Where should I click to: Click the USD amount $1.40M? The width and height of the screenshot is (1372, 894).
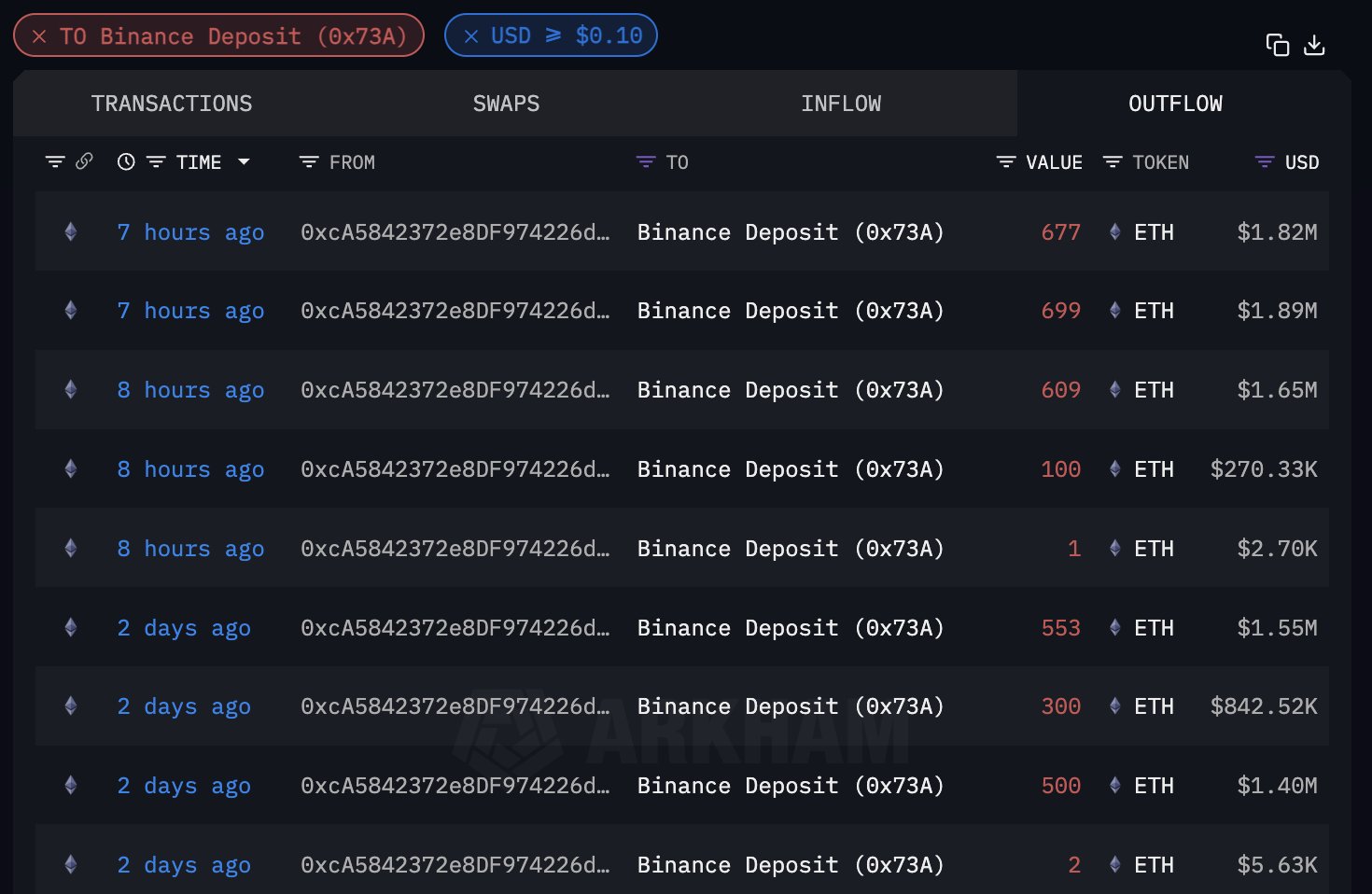click(x=1277, y=786)
